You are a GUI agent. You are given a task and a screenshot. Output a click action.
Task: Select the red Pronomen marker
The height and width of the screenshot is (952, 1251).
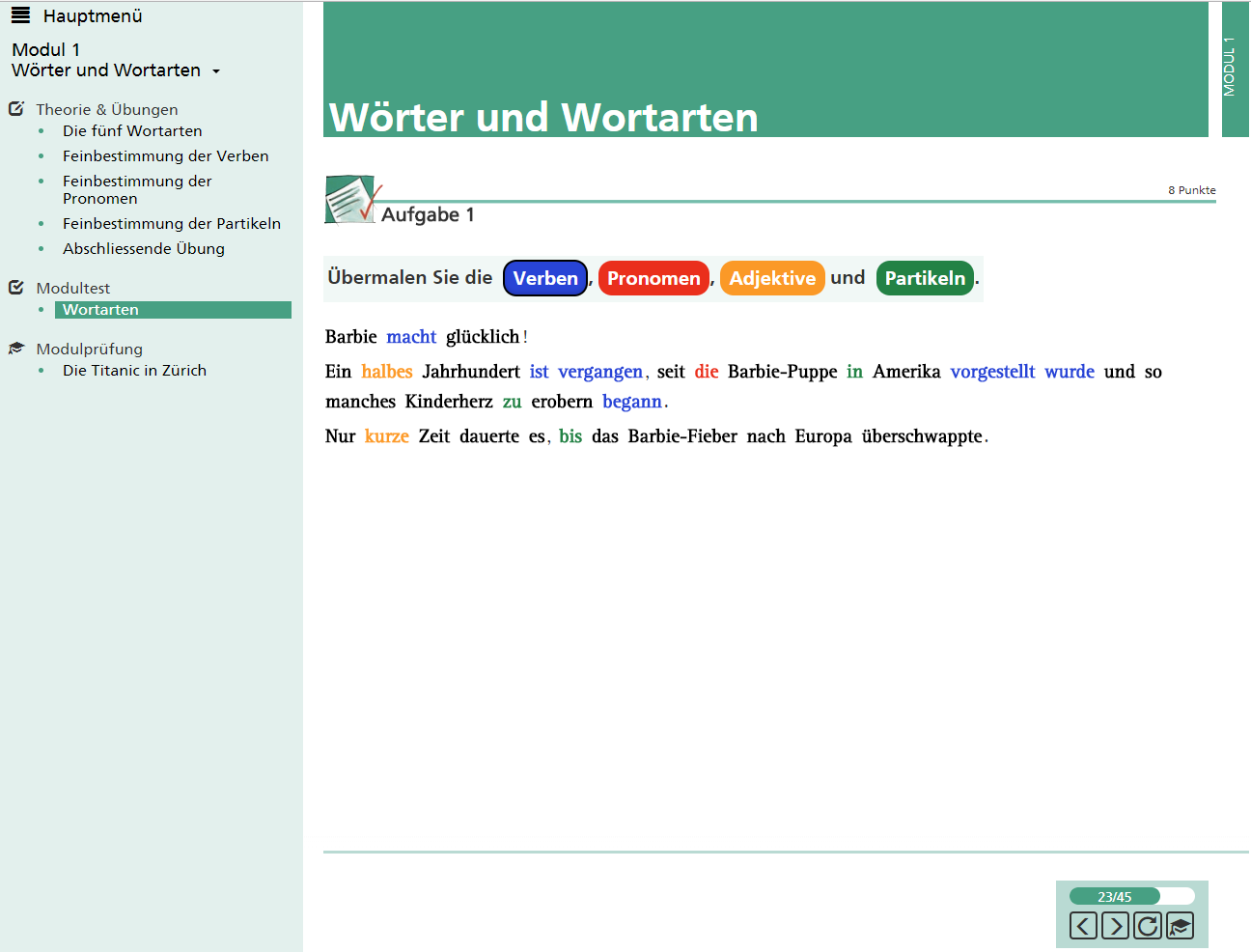(653, 278)
